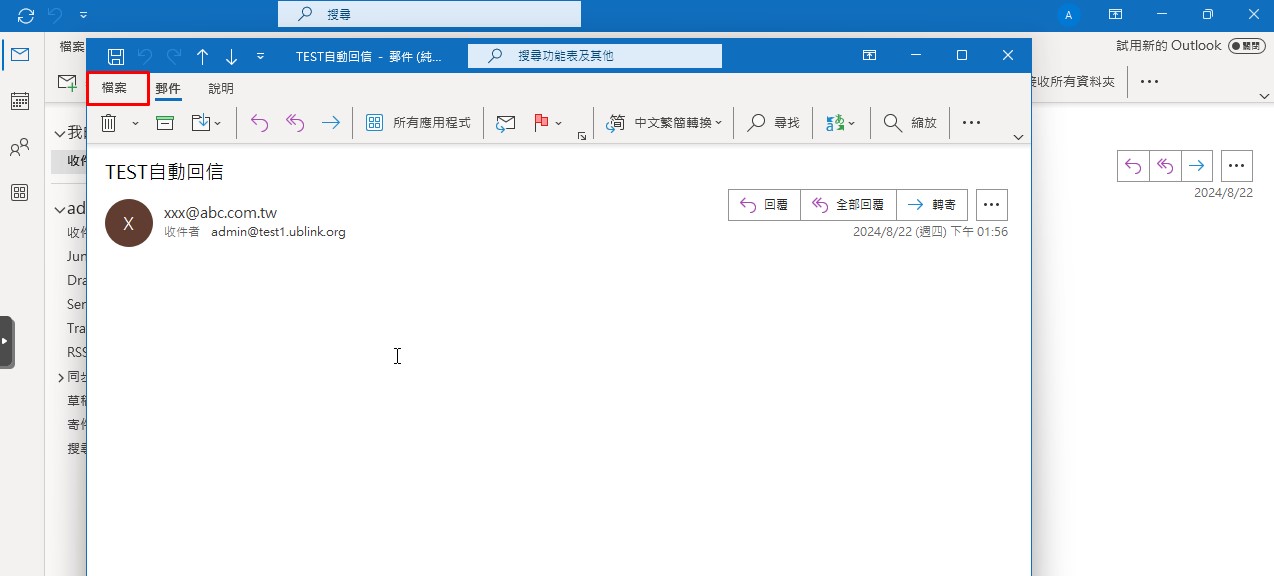Screen dimensions: 1274x576
Task: Archive the message with archive icon
Action: pos(165,123)
